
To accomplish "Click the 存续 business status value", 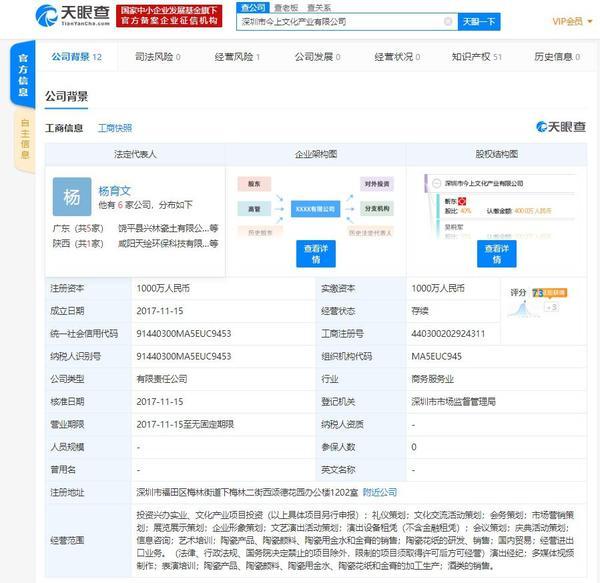I will point(420,311).
